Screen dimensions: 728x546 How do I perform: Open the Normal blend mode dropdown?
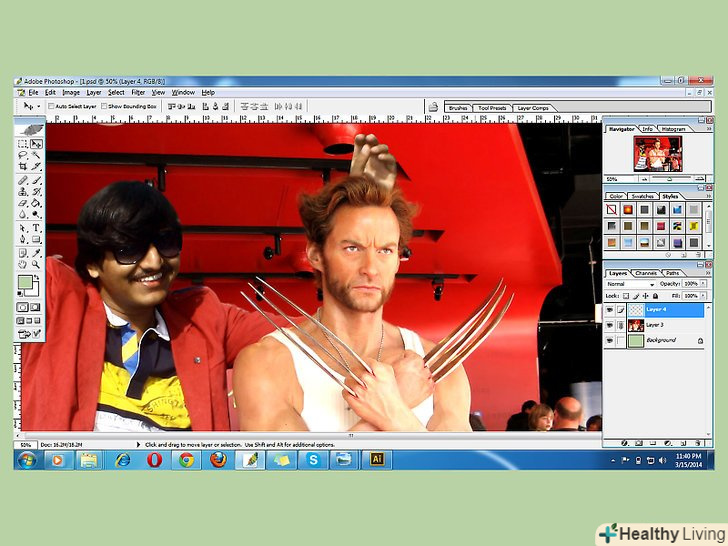point(630,284)
